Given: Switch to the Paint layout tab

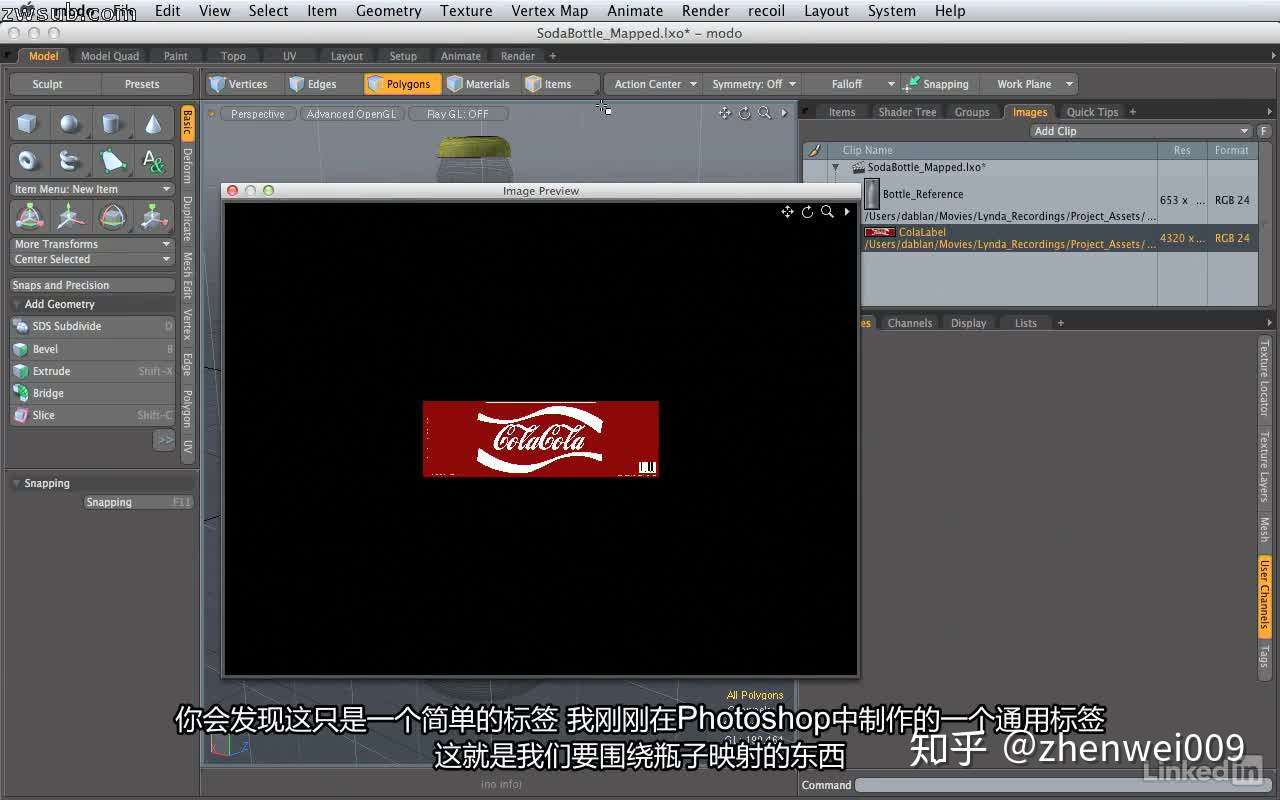Looking at the screenshot, I should [x=176, y=56].
